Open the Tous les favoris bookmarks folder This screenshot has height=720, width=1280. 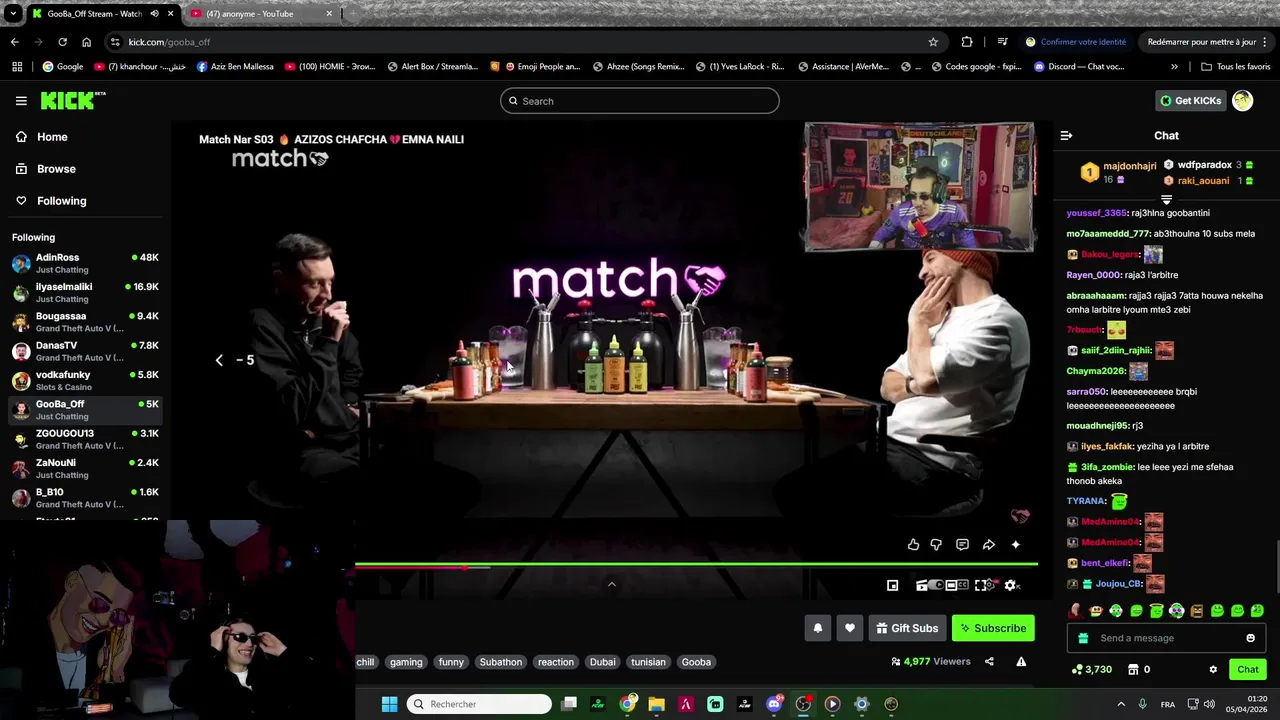pyautogui.click(x=1235, y=67)
